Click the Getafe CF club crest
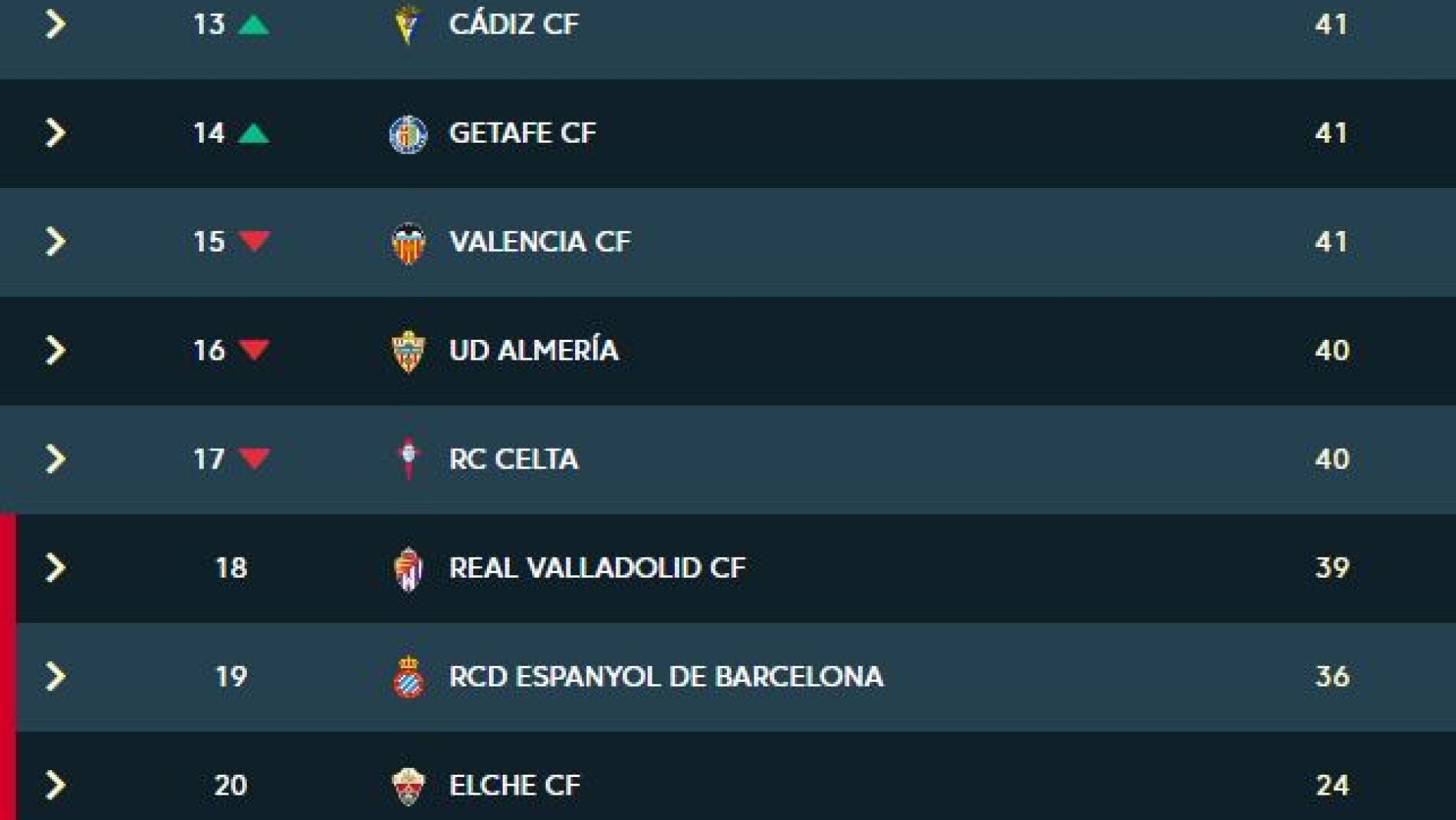 click(x=408, y=133)
